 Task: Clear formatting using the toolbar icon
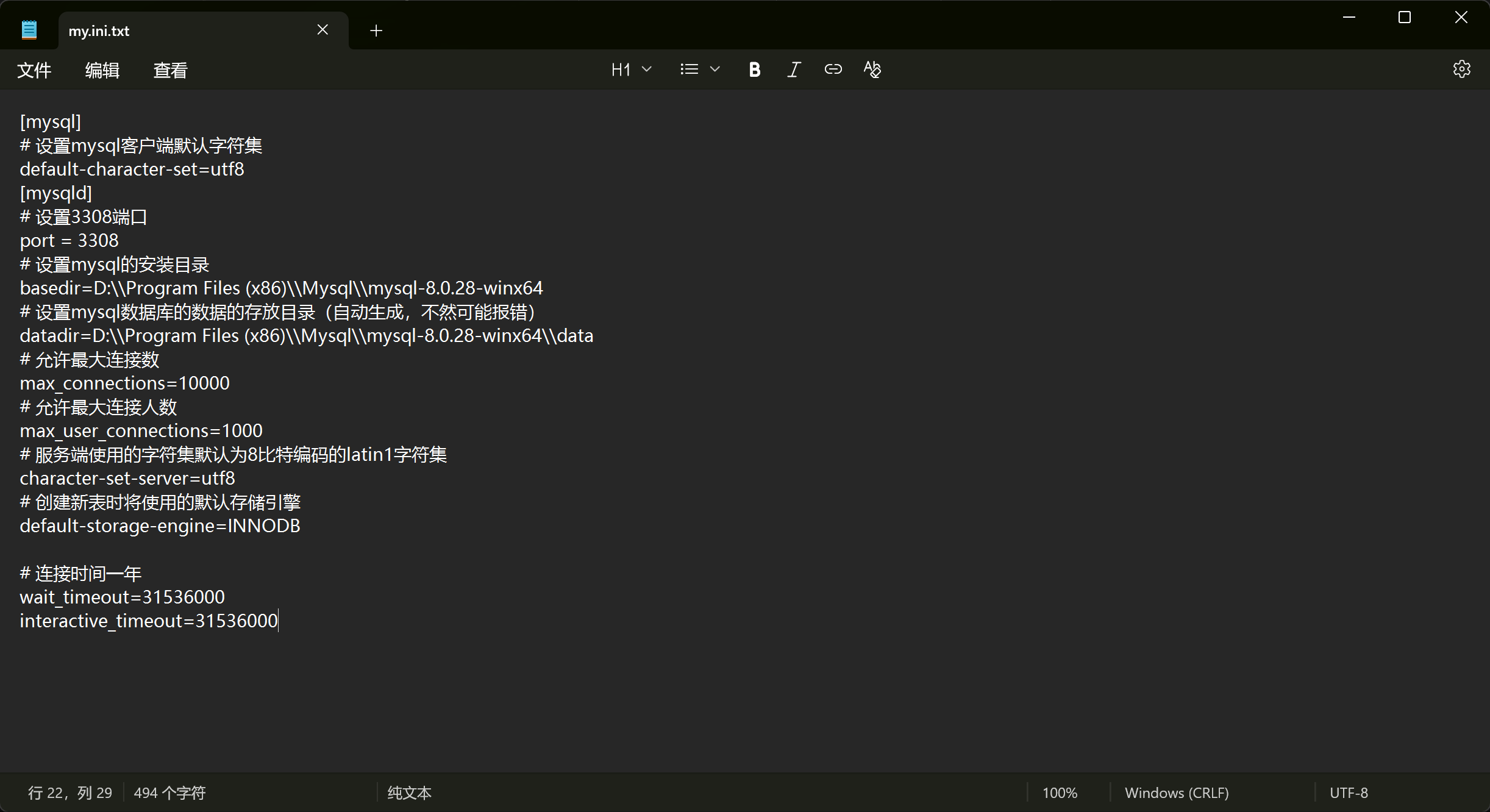[872, 69]
